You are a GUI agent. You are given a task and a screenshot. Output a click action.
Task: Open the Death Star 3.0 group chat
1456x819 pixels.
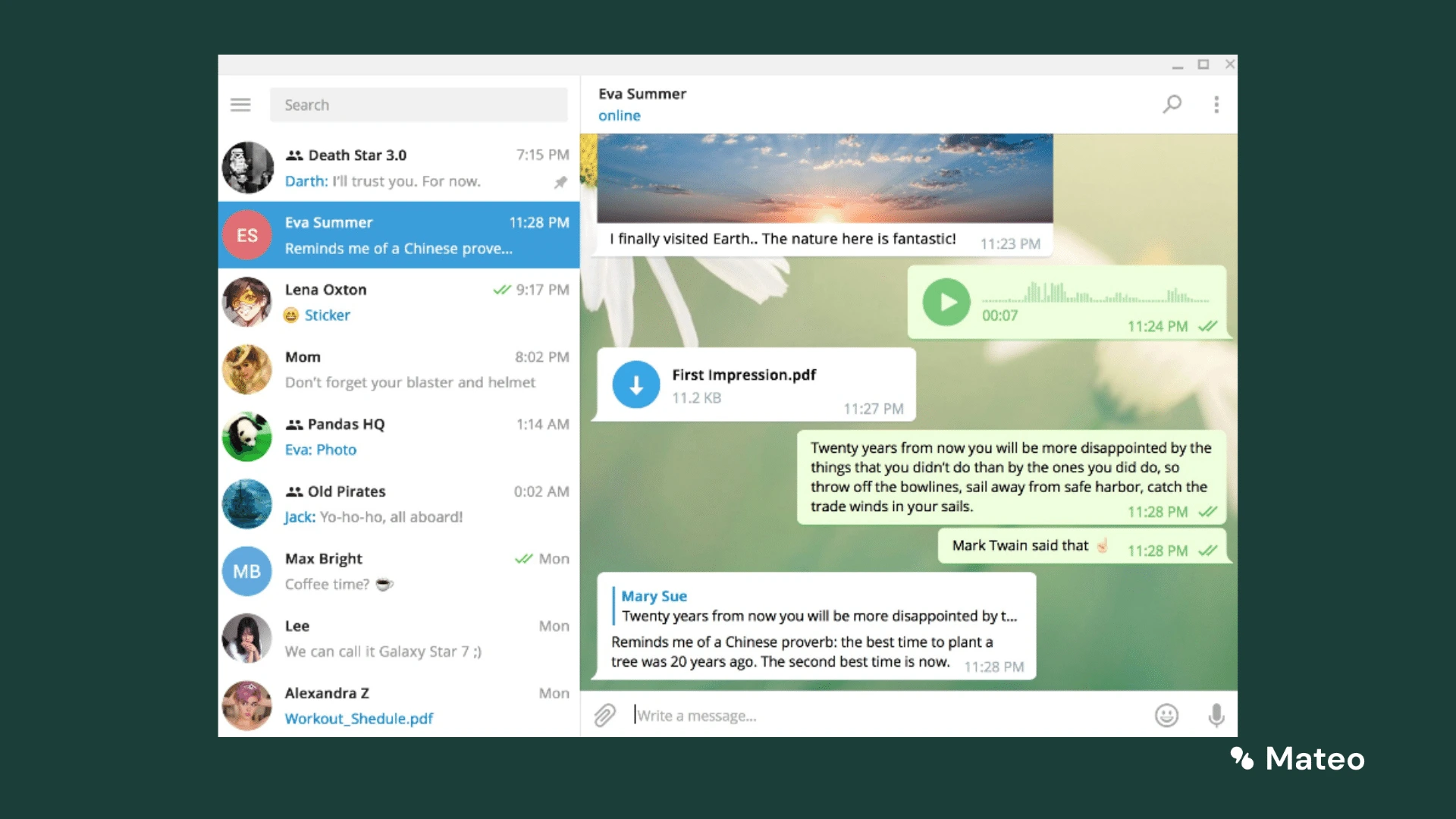click(397, 168)
